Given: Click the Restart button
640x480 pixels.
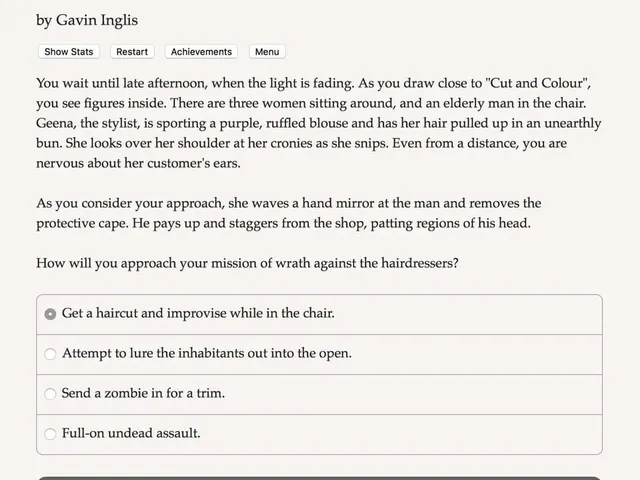Looking at the screenshot, I should pyautogui.click(x=132, y=52).
